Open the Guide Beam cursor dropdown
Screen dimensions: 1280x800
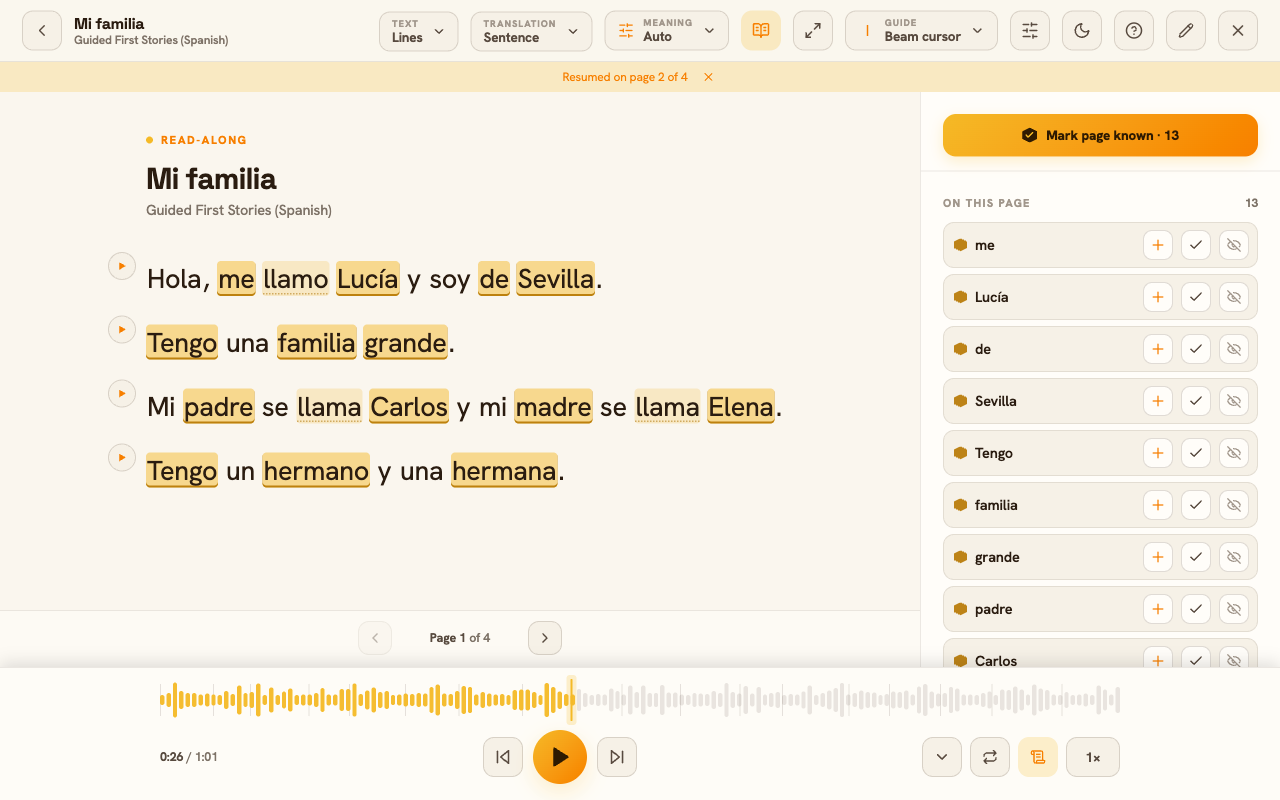[921, 31]
